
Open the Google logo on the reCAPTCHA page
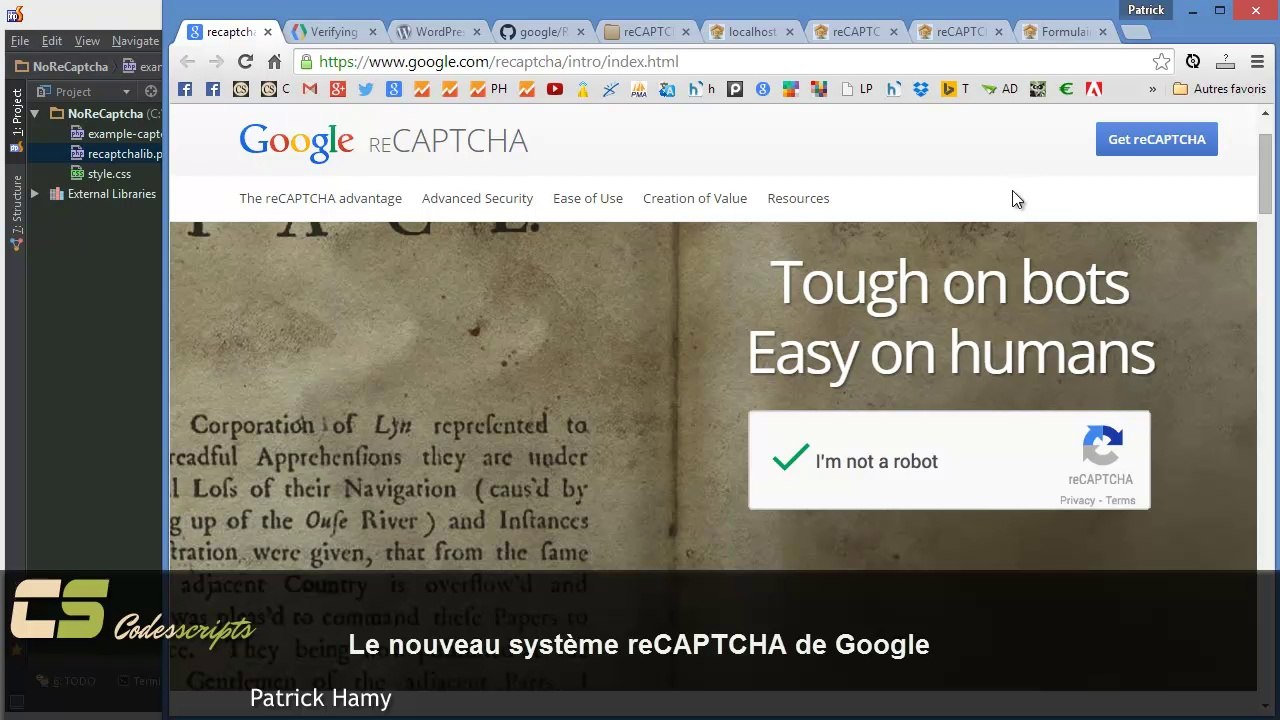(296, 143)
